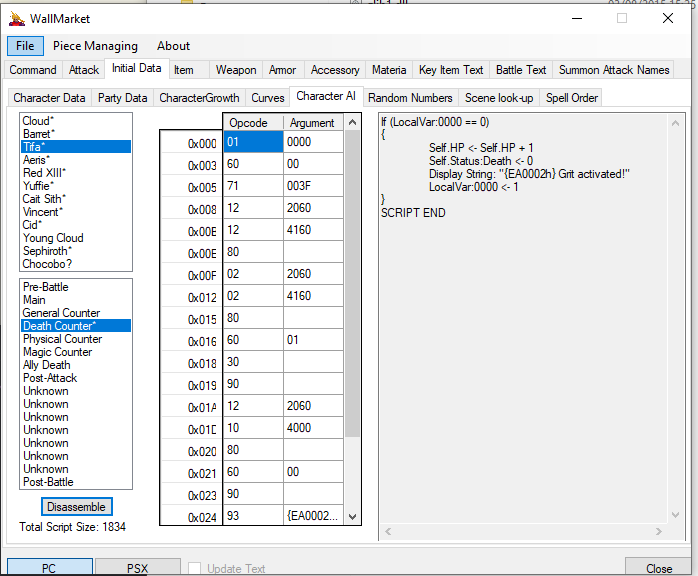Open the CharacterGrowth sub-tab

tap(199, 97)
